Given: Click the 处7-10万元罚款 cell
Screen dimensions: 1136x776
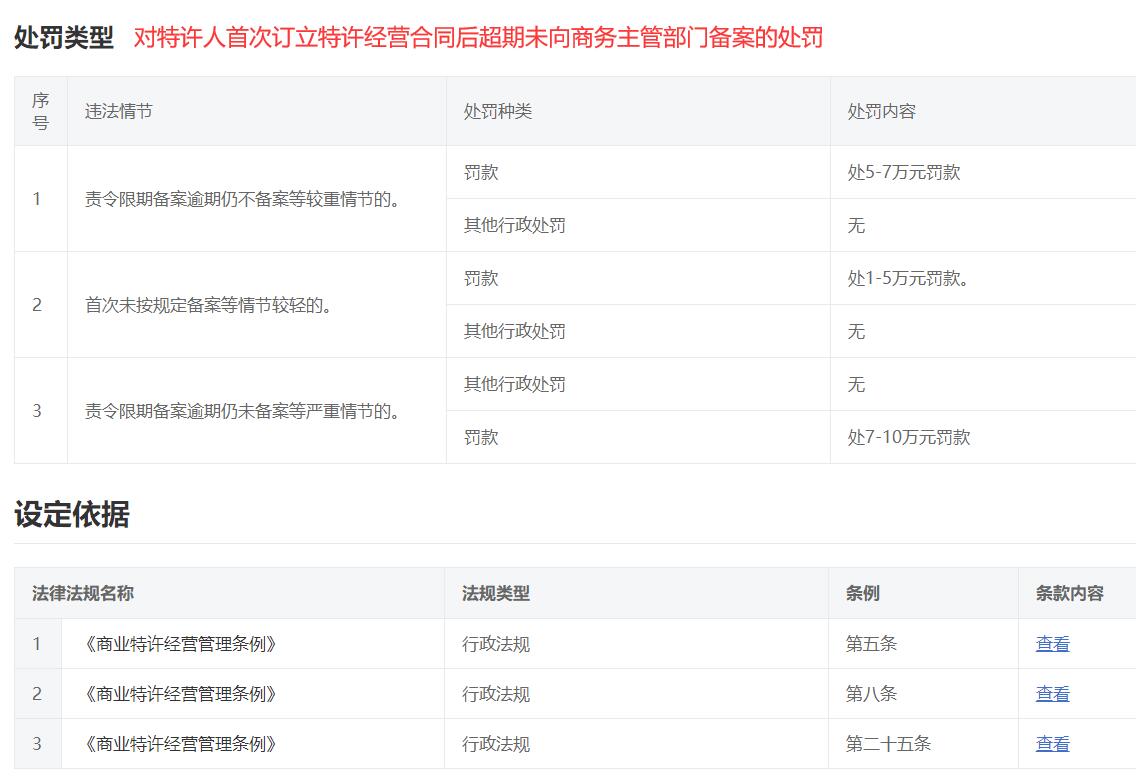Looking at the screenshot, I should [x=908, y=437].
